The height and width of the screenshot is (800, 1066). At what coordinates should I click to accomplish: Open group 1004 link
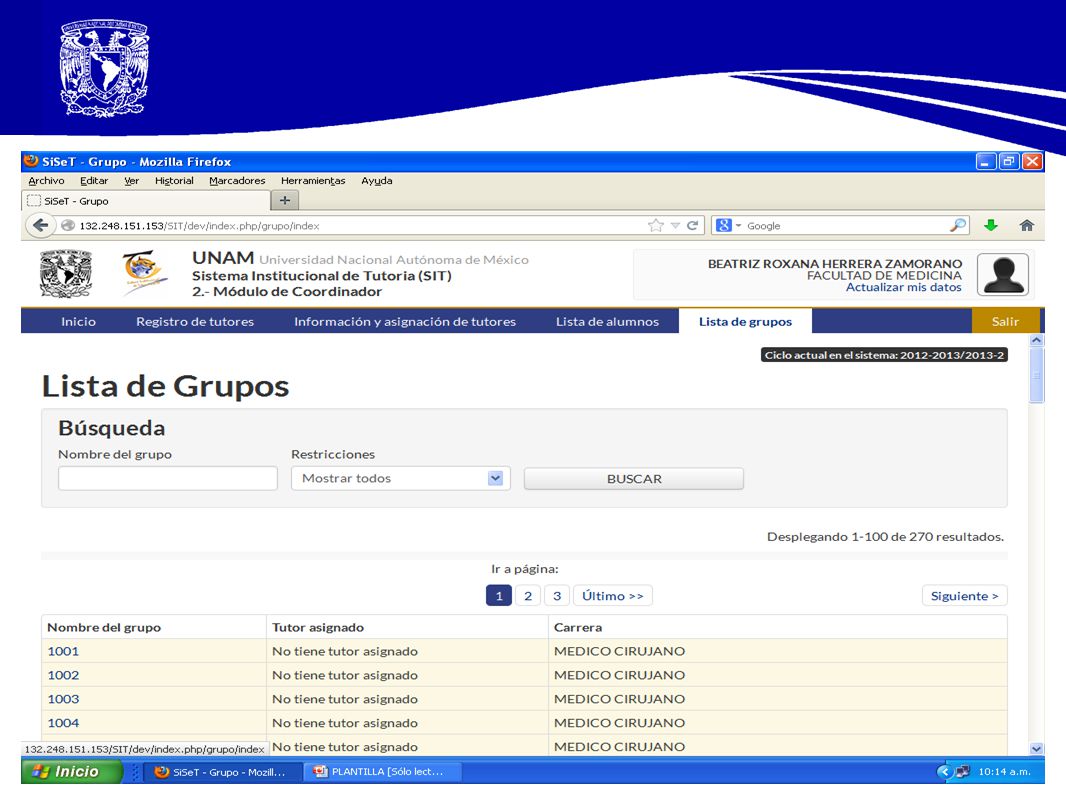(63, 723)
